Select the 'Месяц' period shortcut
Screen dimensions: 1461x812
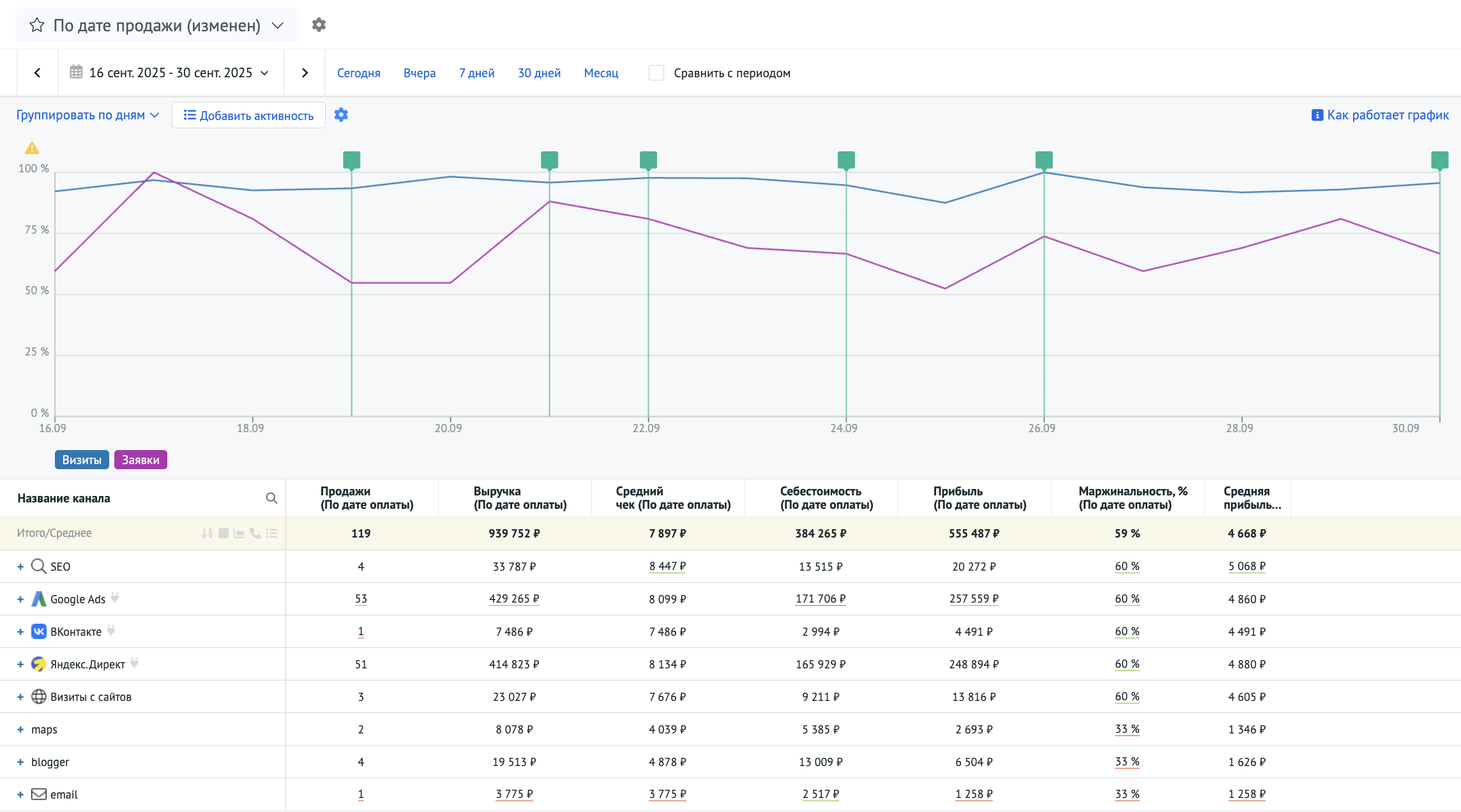click(601, 73)
